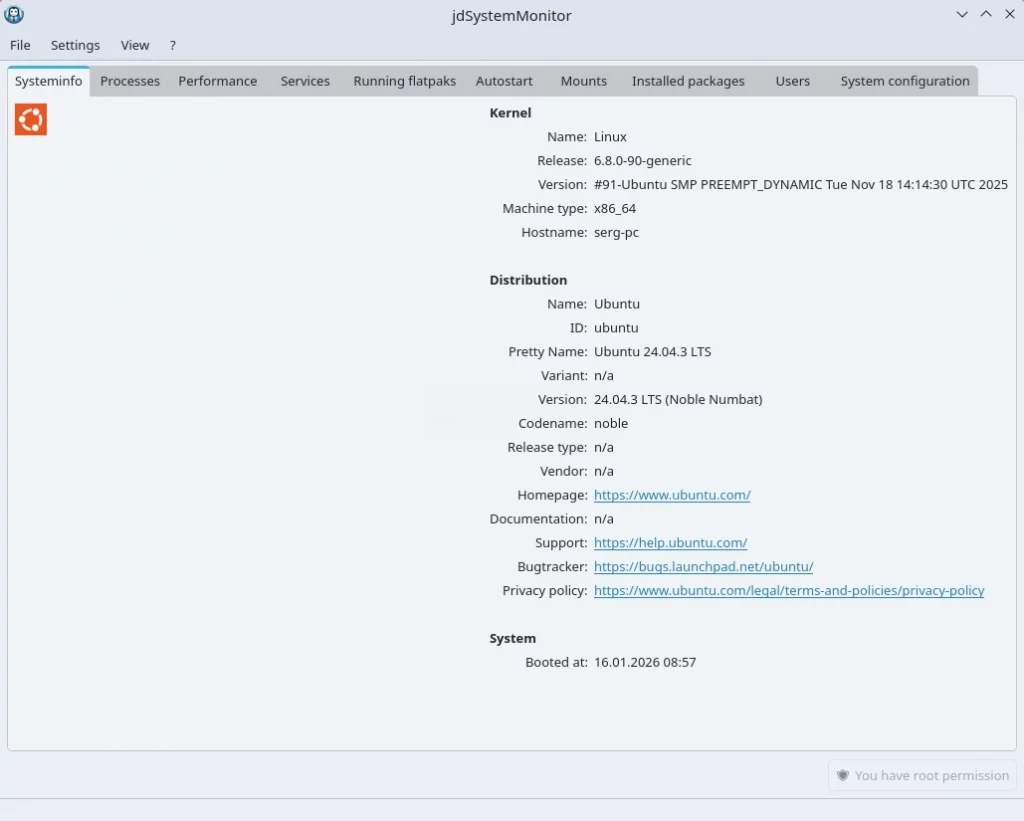
Task: Open the View menu
Action: point(135,45)
